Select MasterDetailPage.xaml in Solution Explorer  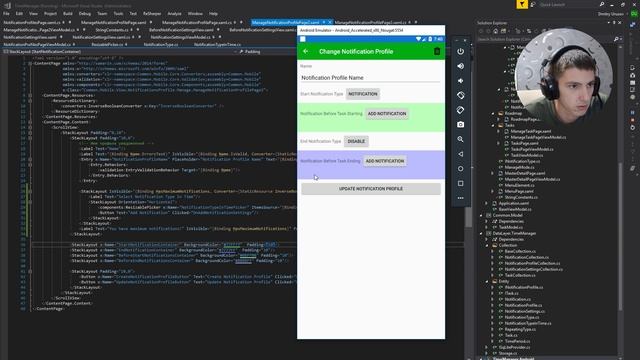[525, 173]
